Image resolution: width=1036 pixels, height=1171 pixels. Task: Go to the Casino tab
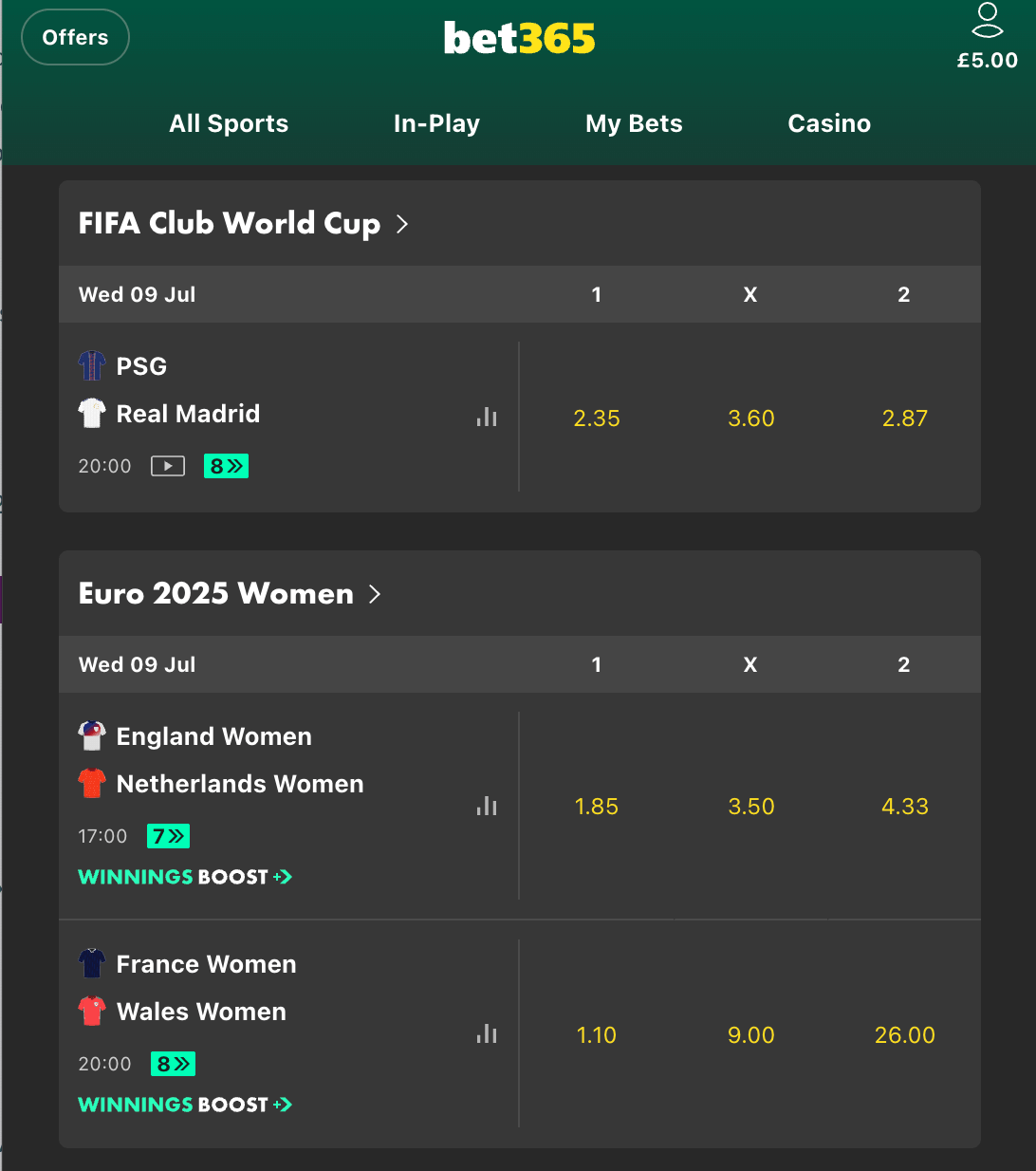(x=829, y=123)
